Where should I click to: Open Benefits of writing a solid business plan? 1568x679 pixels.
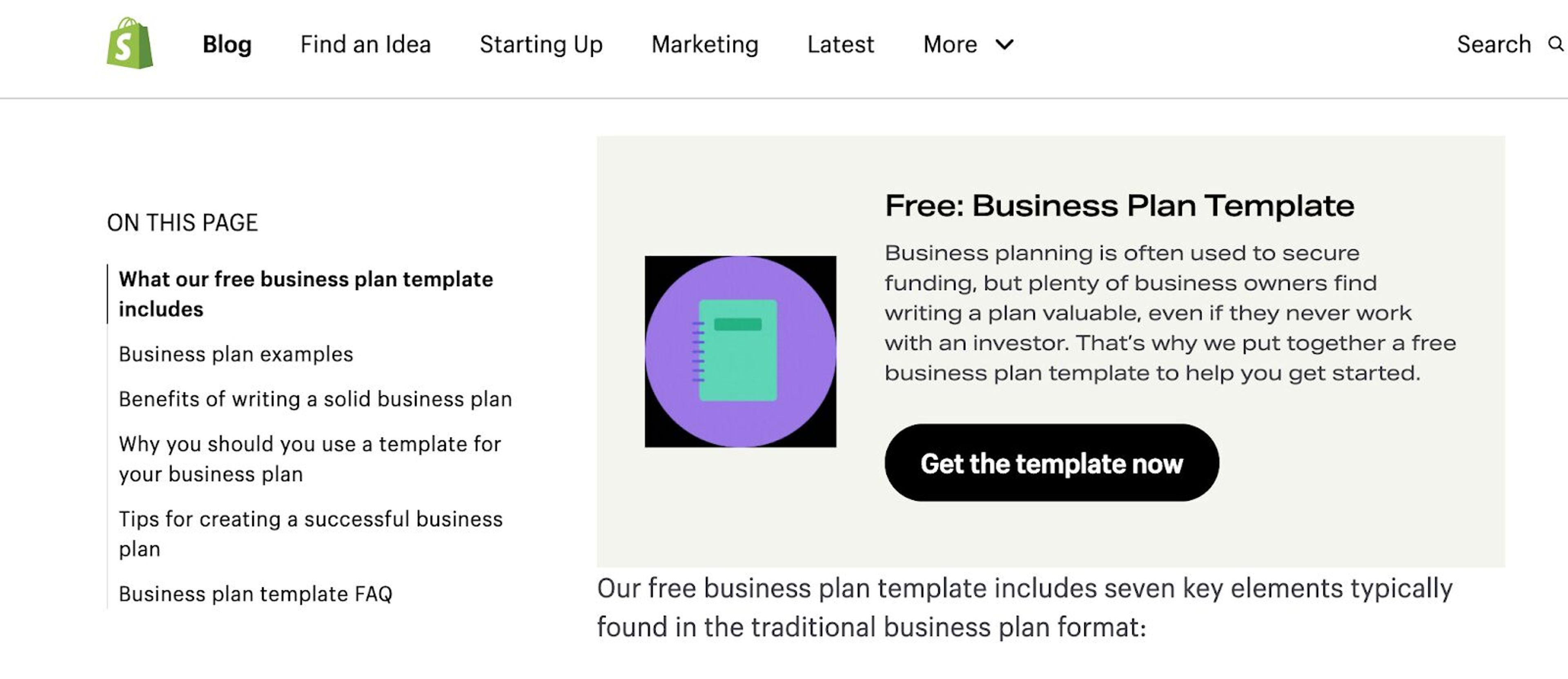(x=316, y=400)
